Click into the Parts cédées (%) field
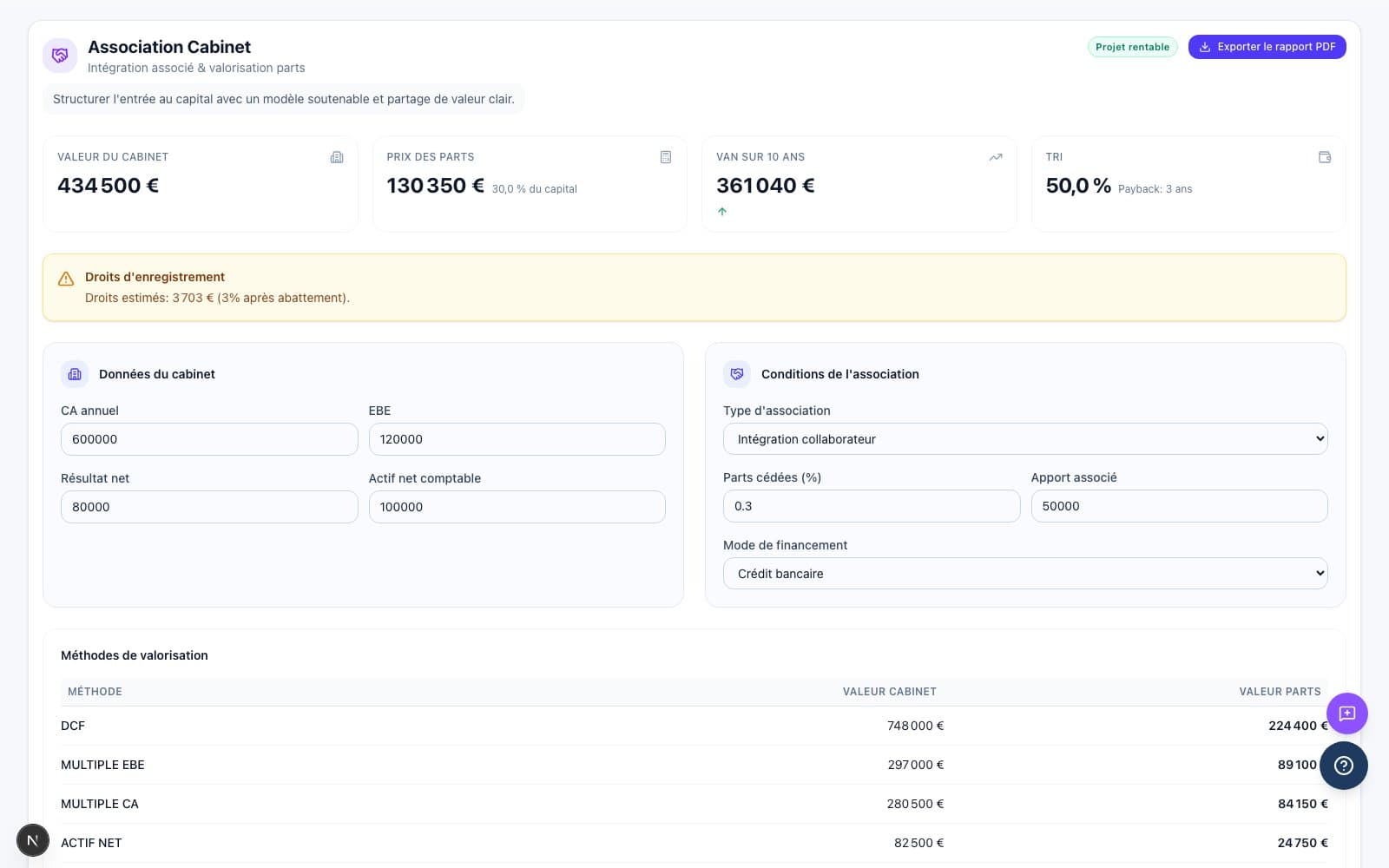This screenshot has width=1389, height=868. [871, 506]
